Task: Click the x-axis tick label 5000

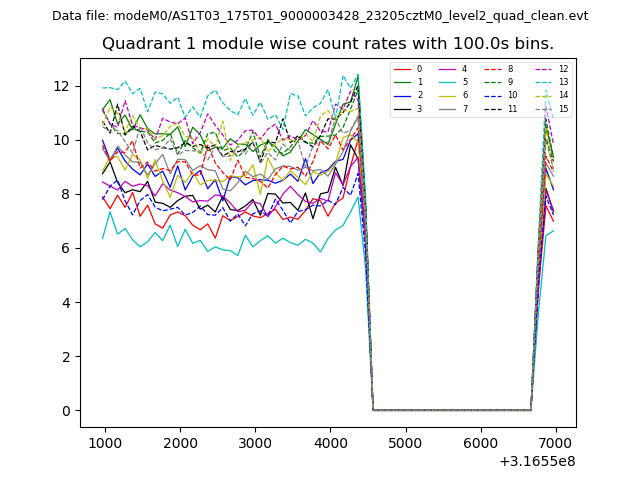Action: click(x=405, y=443)
